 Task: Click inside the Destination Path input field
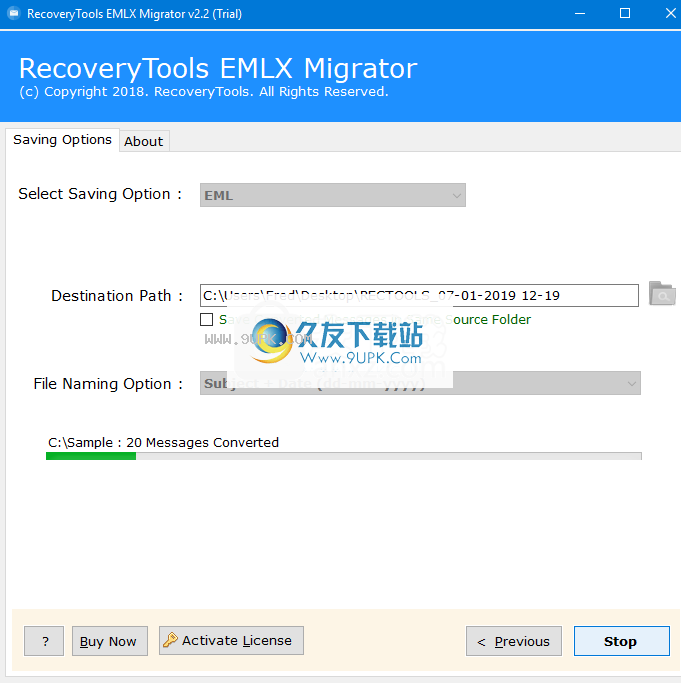point(419,295)
